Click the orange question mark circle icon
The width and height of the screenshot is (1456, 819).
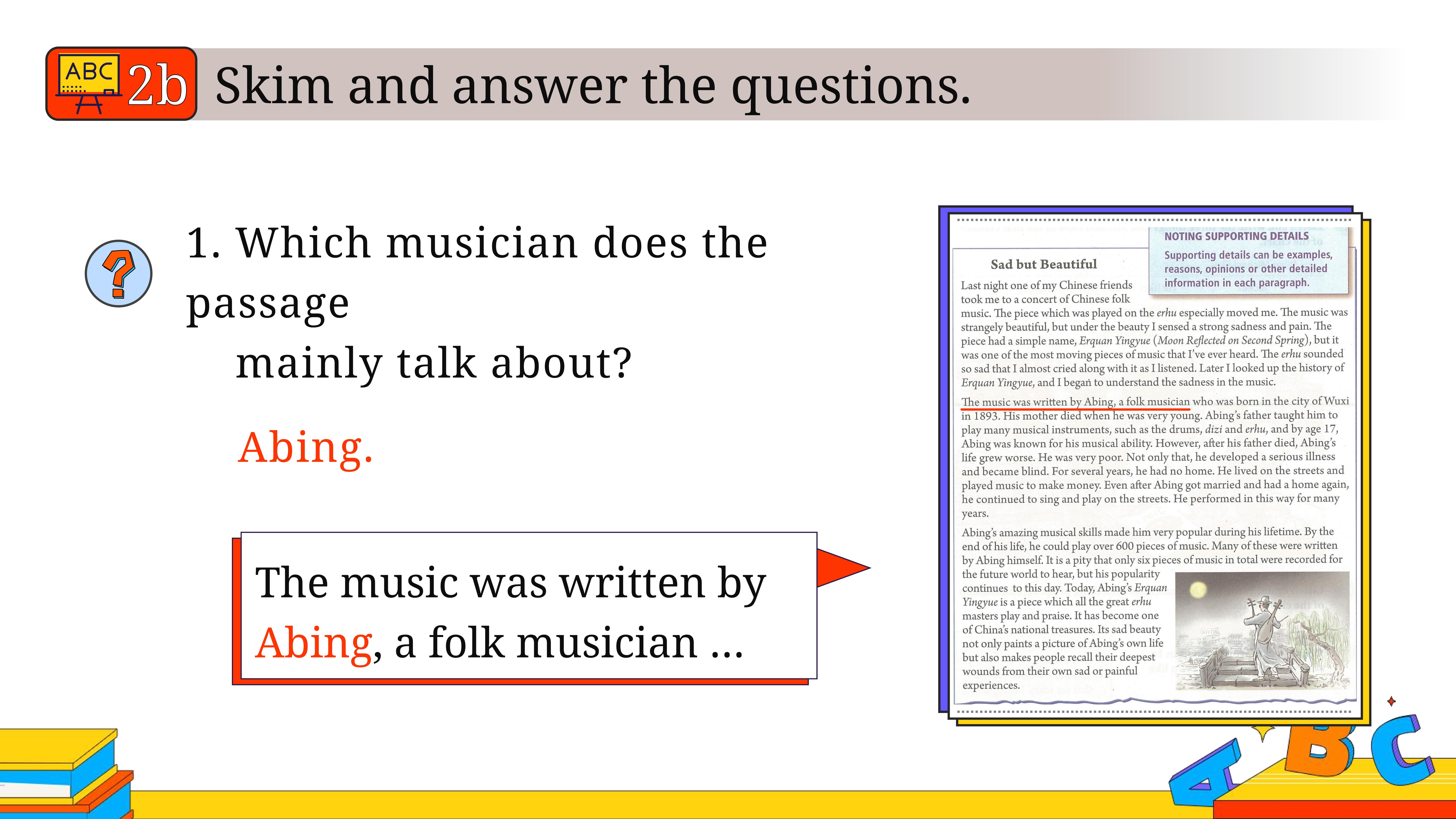[x=119, y=274]
